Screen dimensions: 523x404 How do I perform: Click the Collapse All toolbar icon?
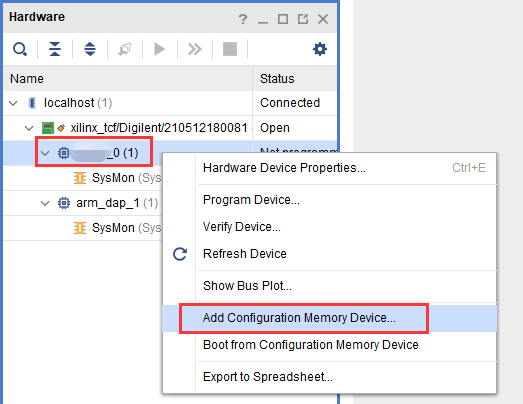pos(55,49)
